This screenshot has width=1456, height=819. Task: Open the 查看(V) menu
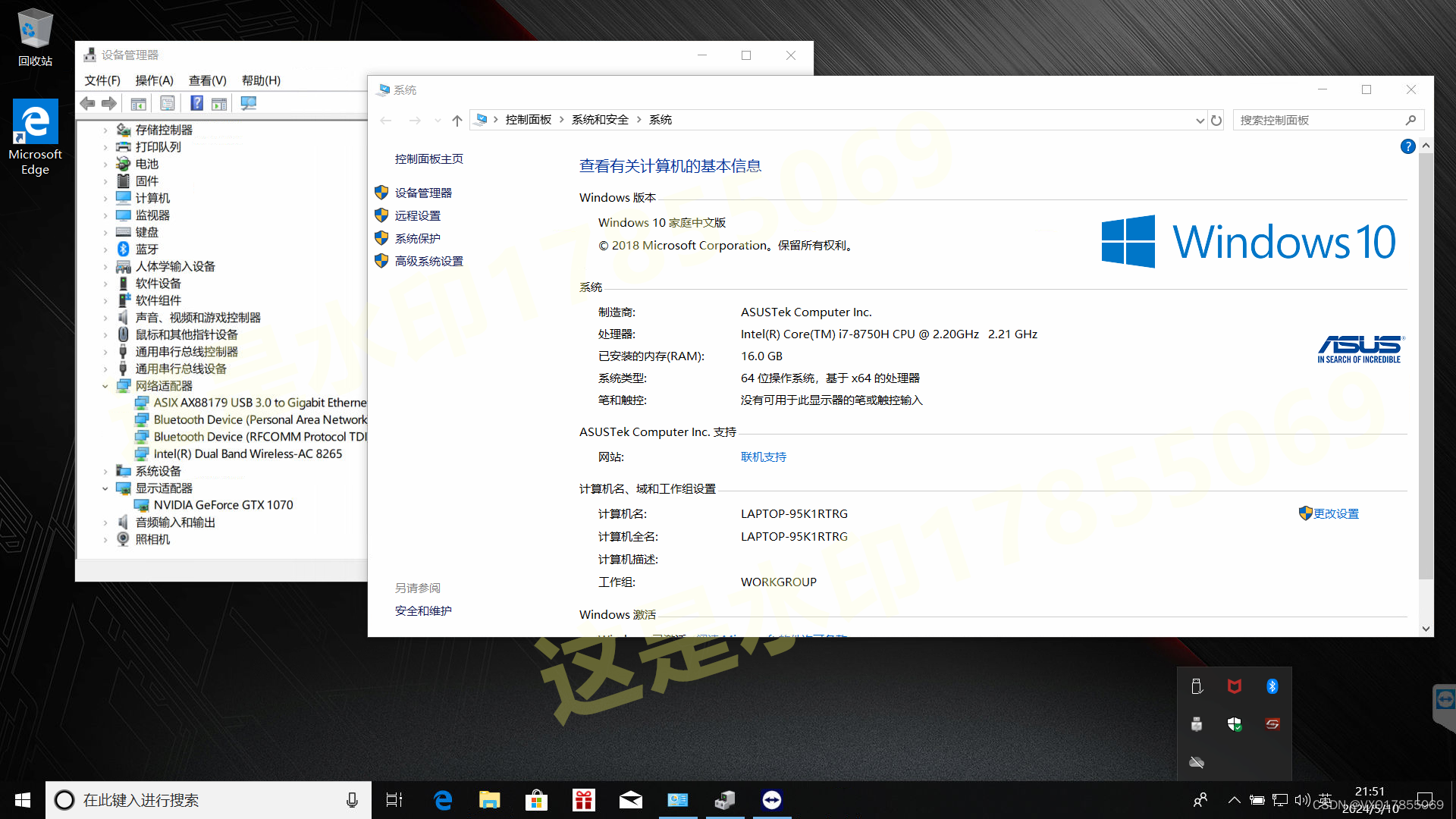click(208, 80)
